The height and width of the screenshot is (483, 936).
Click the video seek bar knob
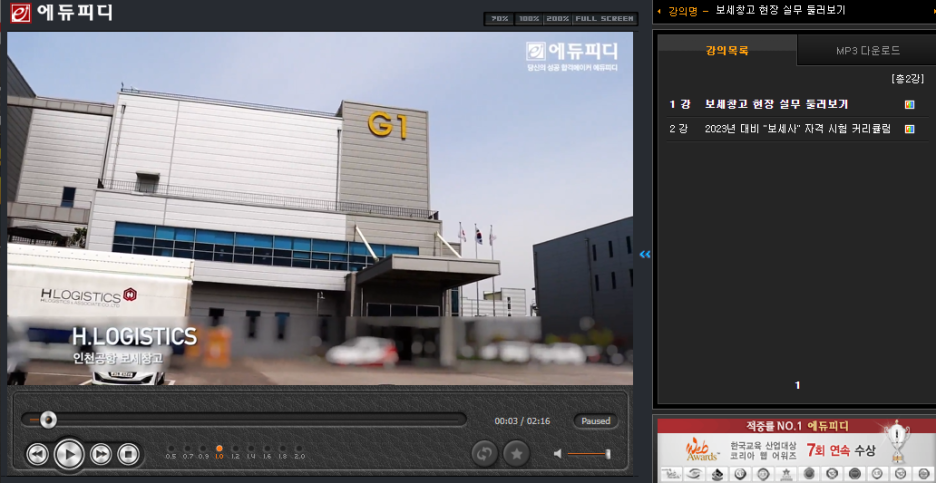coord(48,420)
